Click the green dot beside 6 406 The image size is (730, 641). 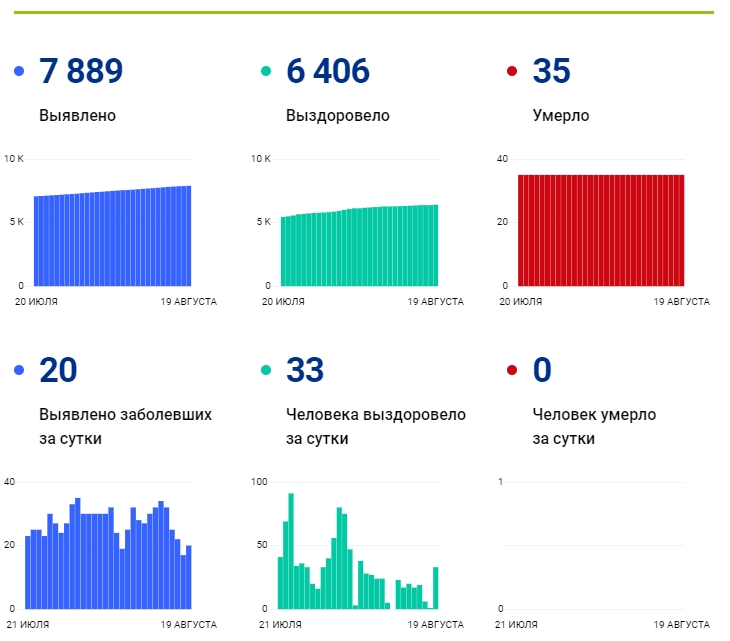tap(266, 71)
